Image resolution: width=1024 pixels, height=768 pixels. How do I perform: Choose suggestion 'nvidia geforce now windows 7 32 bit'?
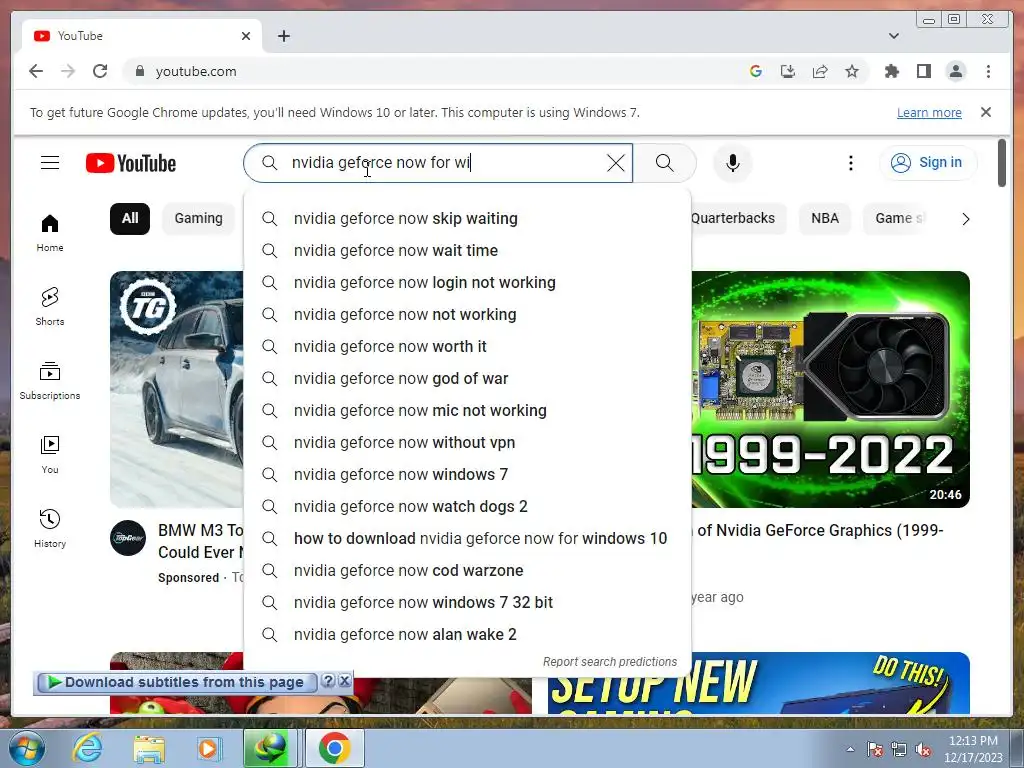coord(467,602)
